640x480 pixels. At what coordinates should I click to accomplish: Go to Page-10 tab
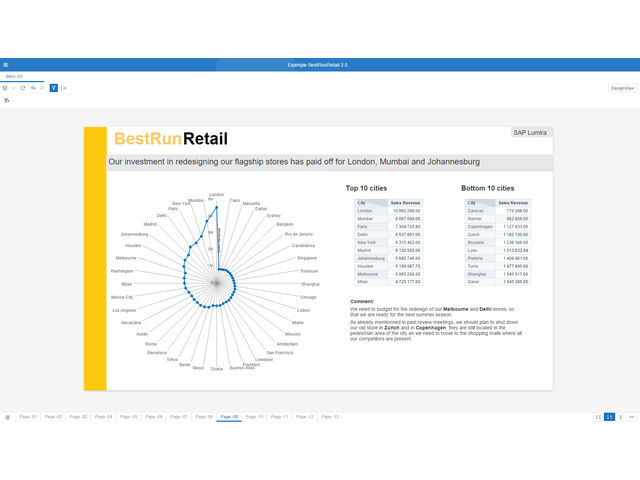[x=254, y=416]
